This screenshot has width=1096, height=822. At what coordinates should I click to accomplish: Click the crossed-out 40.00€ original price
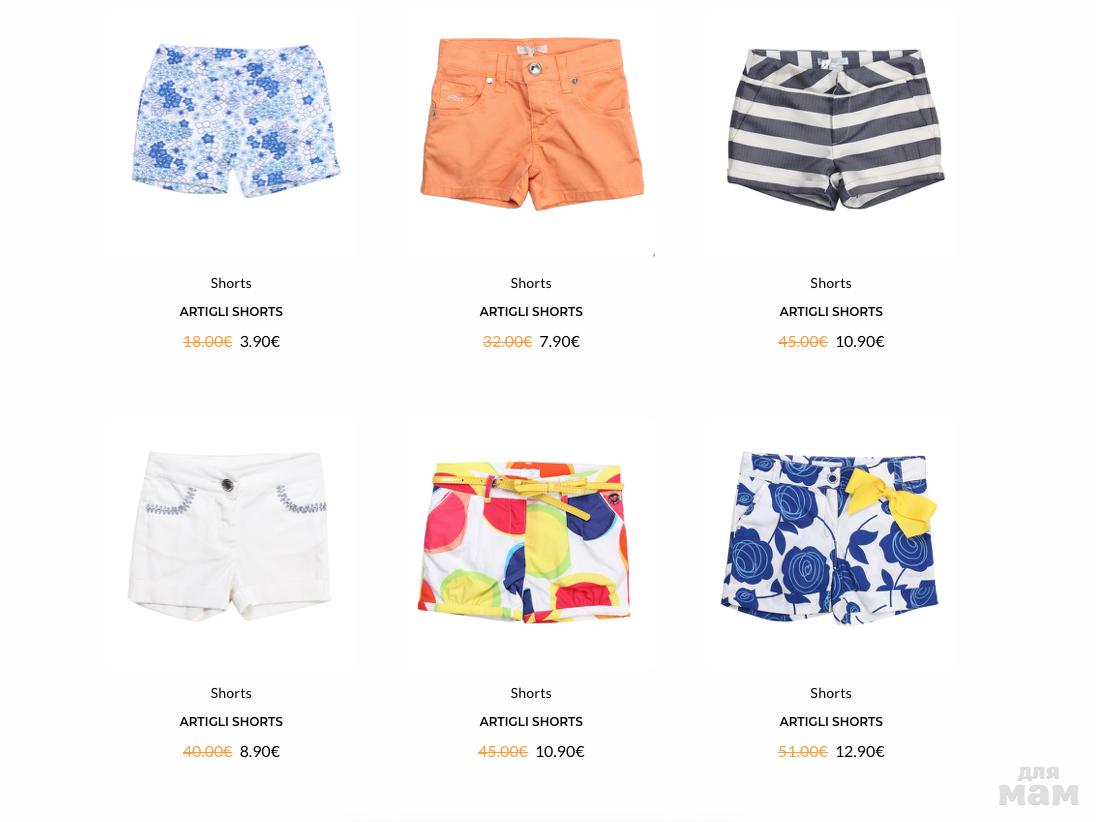[208, 751]
